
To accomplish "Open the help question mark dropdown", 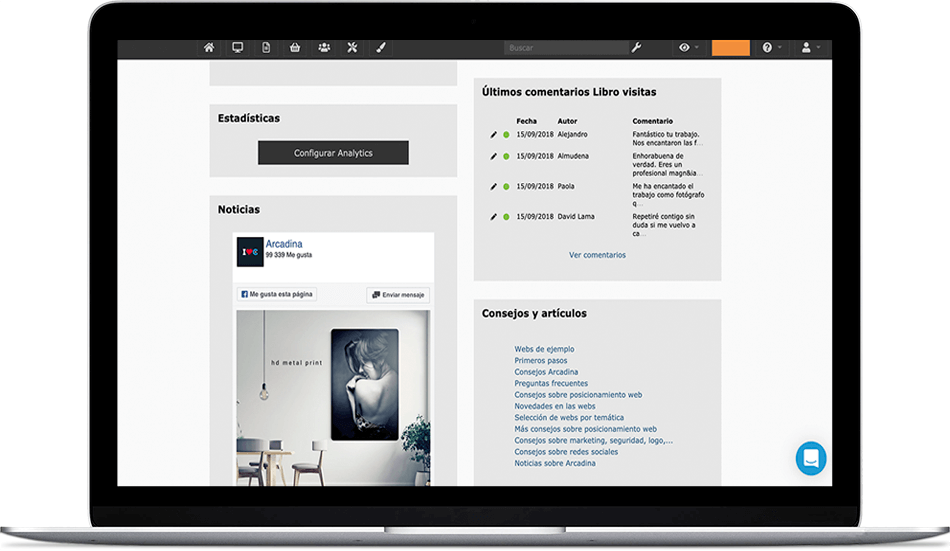I will coord(771,47).
